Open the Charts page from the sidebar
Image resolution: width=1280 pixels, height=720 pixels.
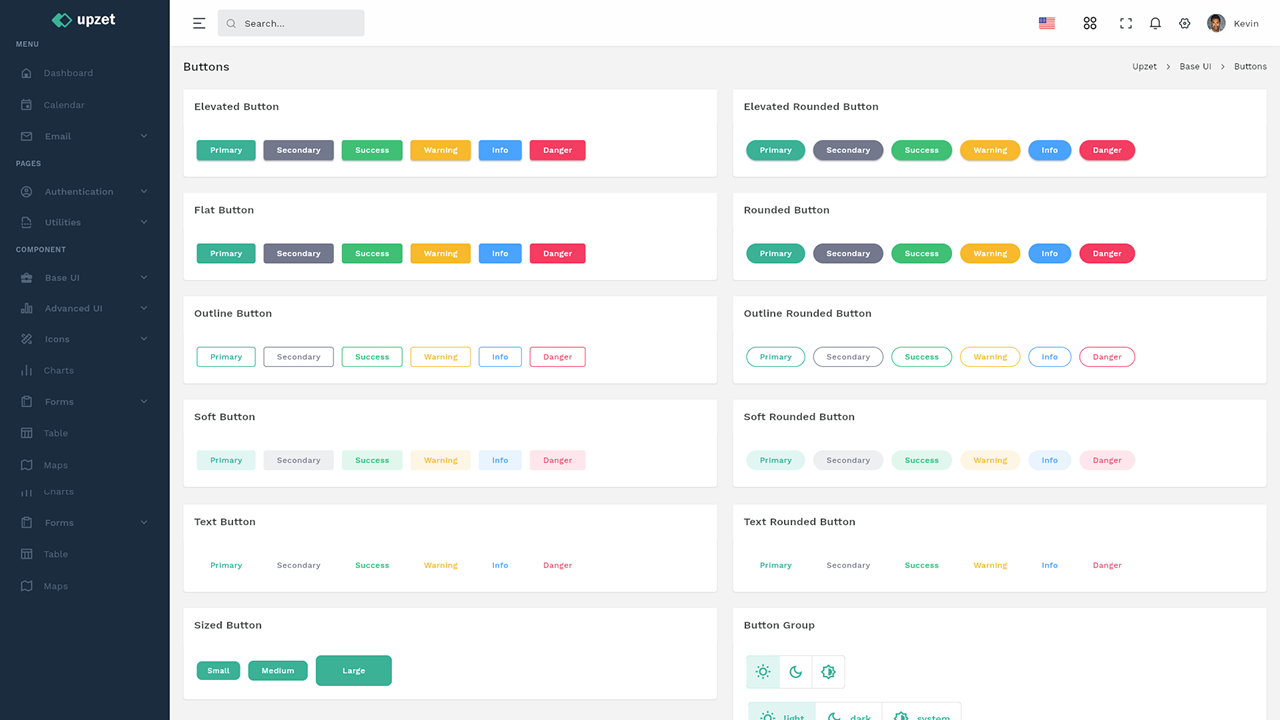pos(60,370)
